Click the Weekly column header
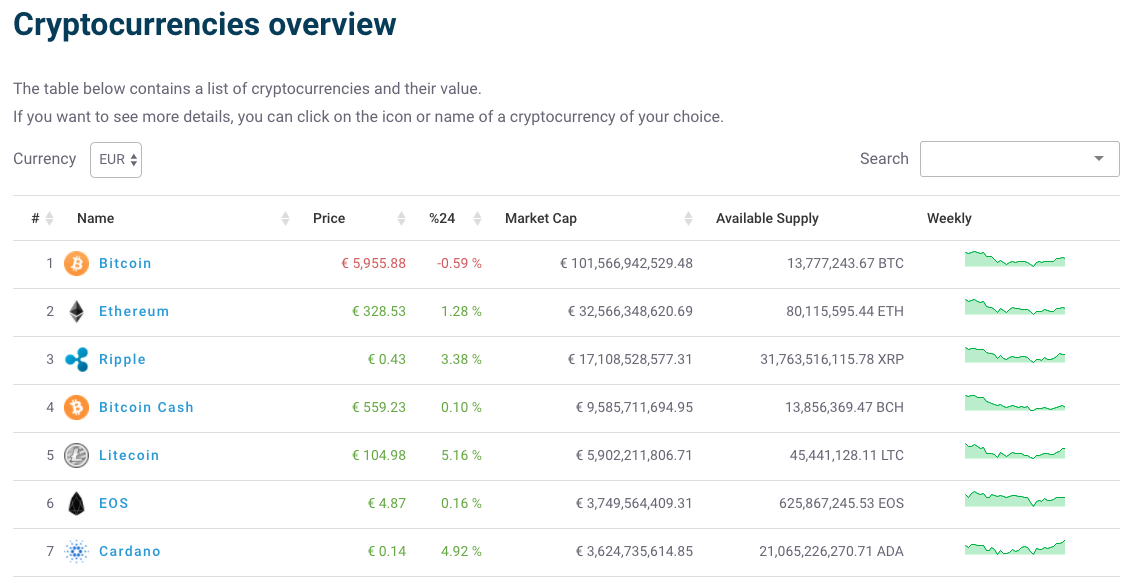1136x586 pixels. coord(949,218)
